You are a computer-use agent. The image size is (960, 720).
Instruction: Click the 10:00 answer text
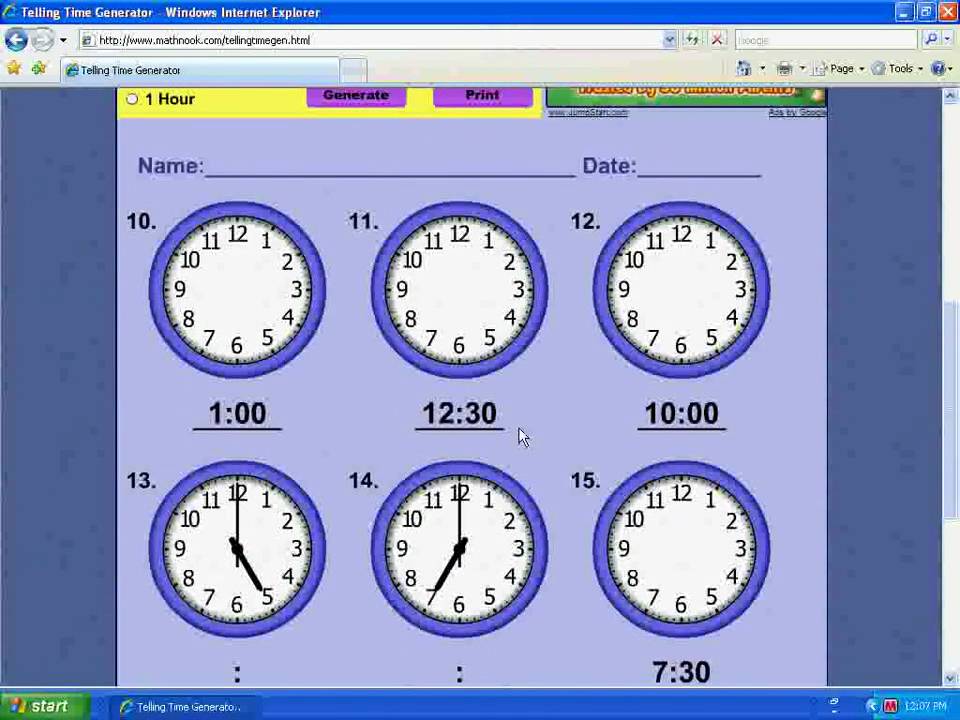[x=681, y=413]
